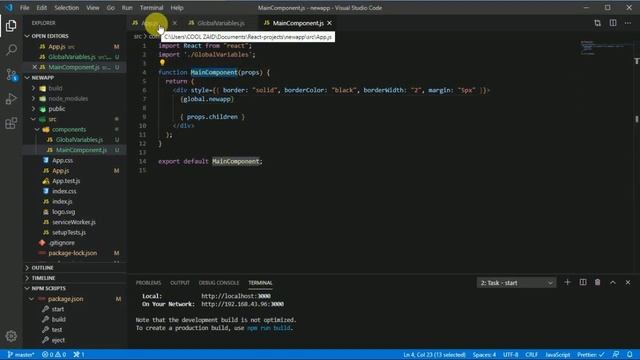Open the View menu
Viewport: 640px width, 360px height.
tap(93, 8)
